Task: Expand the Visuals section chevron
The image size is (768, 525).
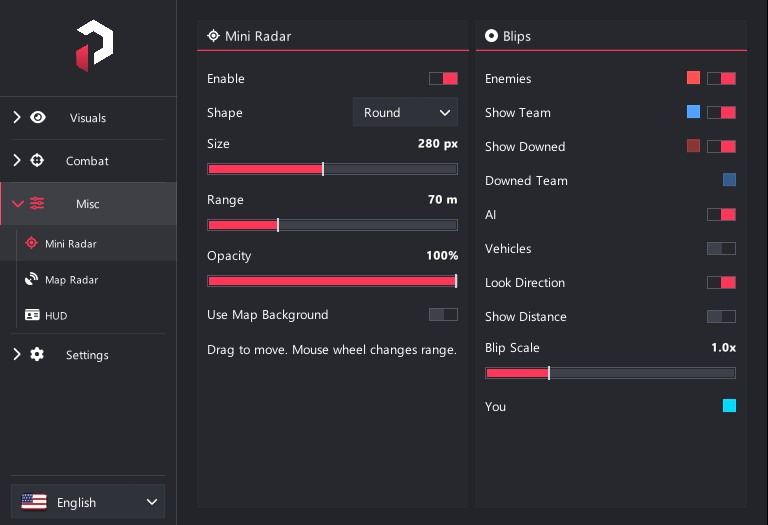Action: [x=17, y=118]
